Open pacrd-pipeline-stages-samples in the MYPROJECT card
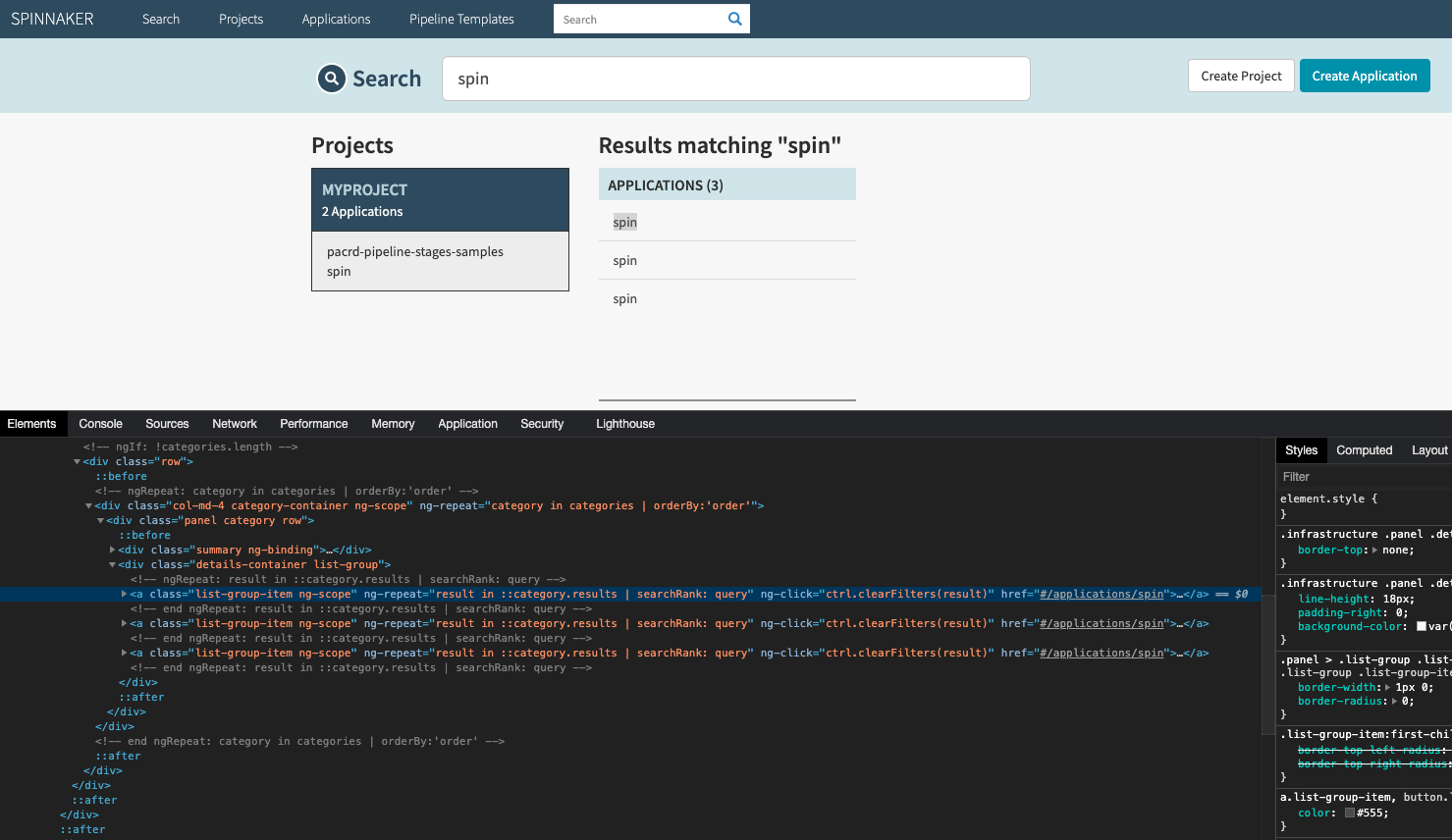 (x=414, y=251)
